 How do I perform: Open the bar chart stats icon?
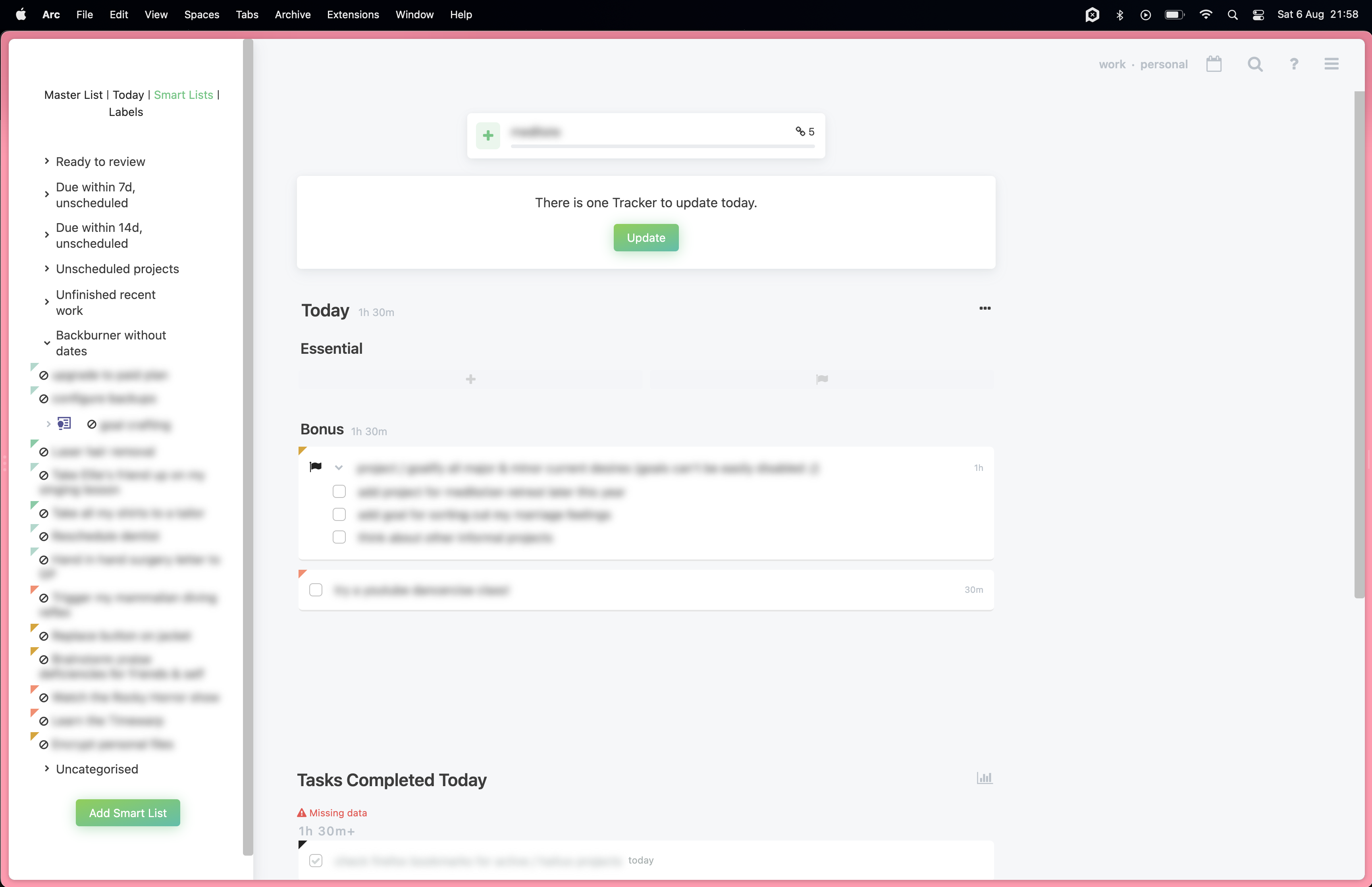[x=984, y=778]
